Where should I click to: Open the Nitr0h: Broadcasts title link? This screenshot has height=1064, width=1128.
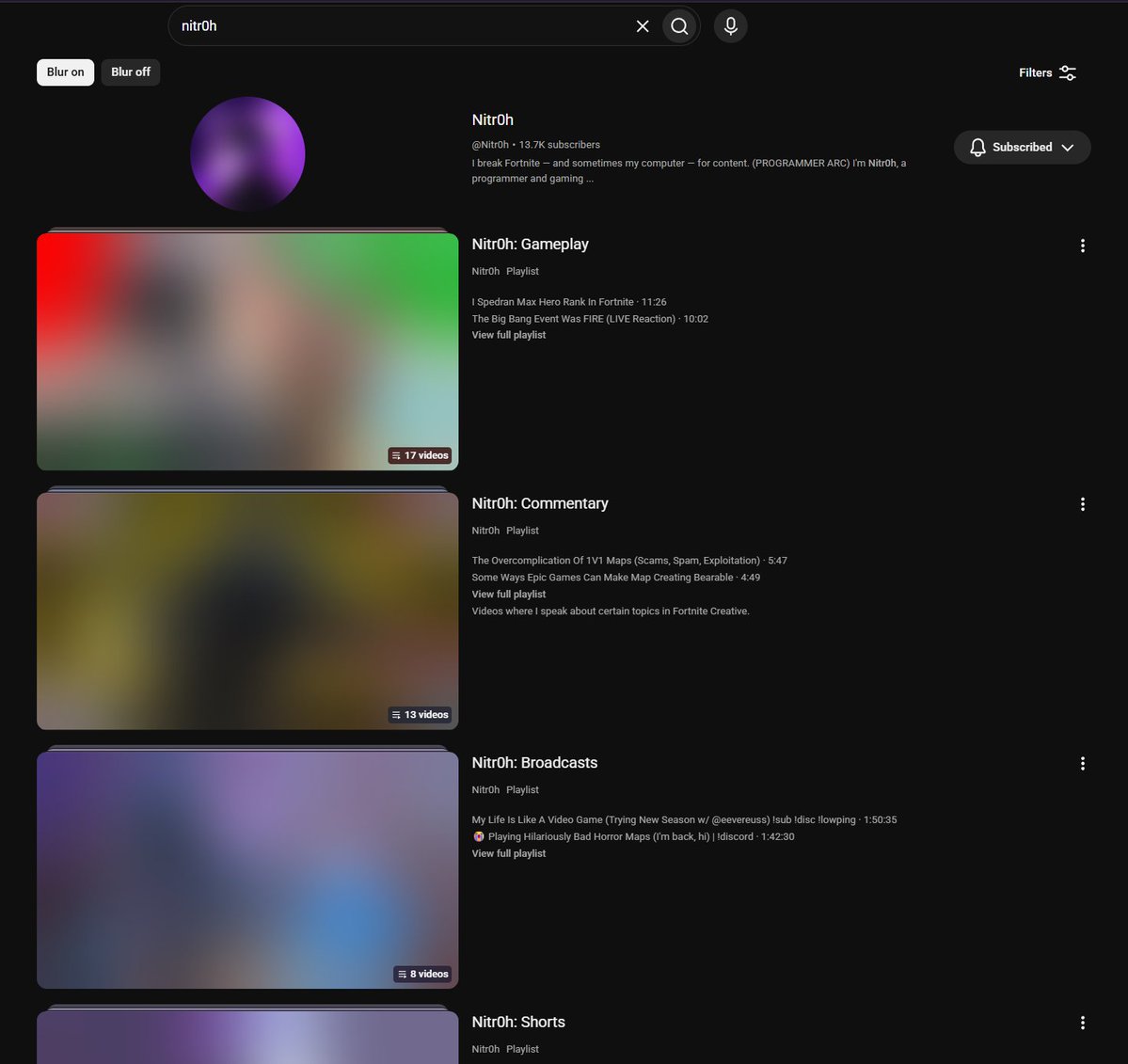pyautogui.click(x=534, y=762)
